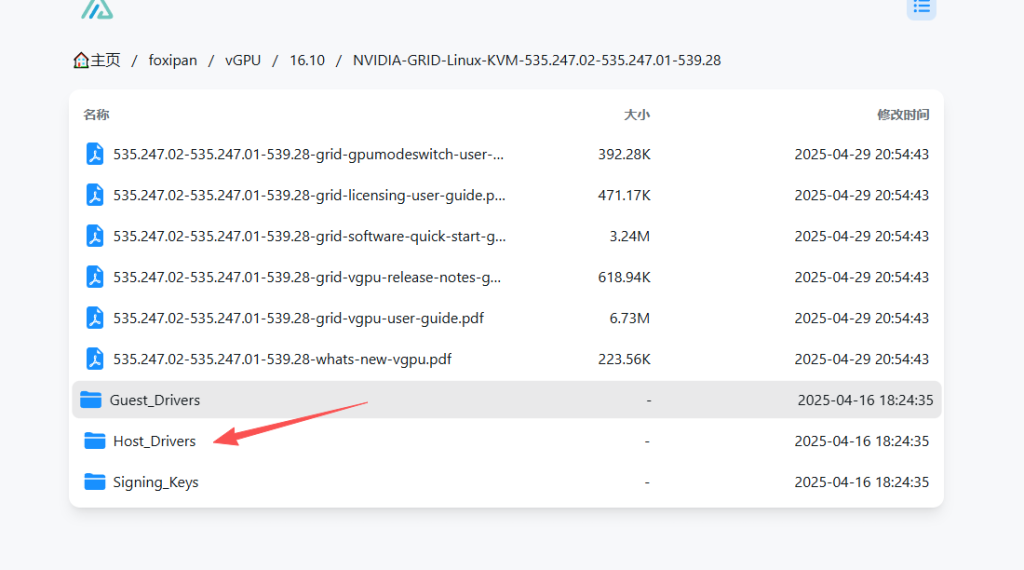Toggle the list view layout icon
This screenshot has height=570, width=1024.
[921, 7]
